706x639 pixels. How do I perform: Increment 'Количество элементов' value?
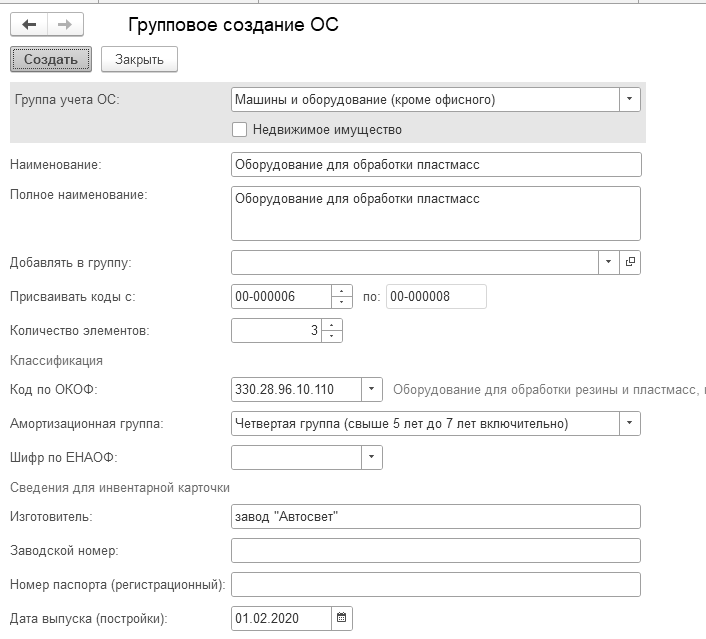[x=332, y=325]
